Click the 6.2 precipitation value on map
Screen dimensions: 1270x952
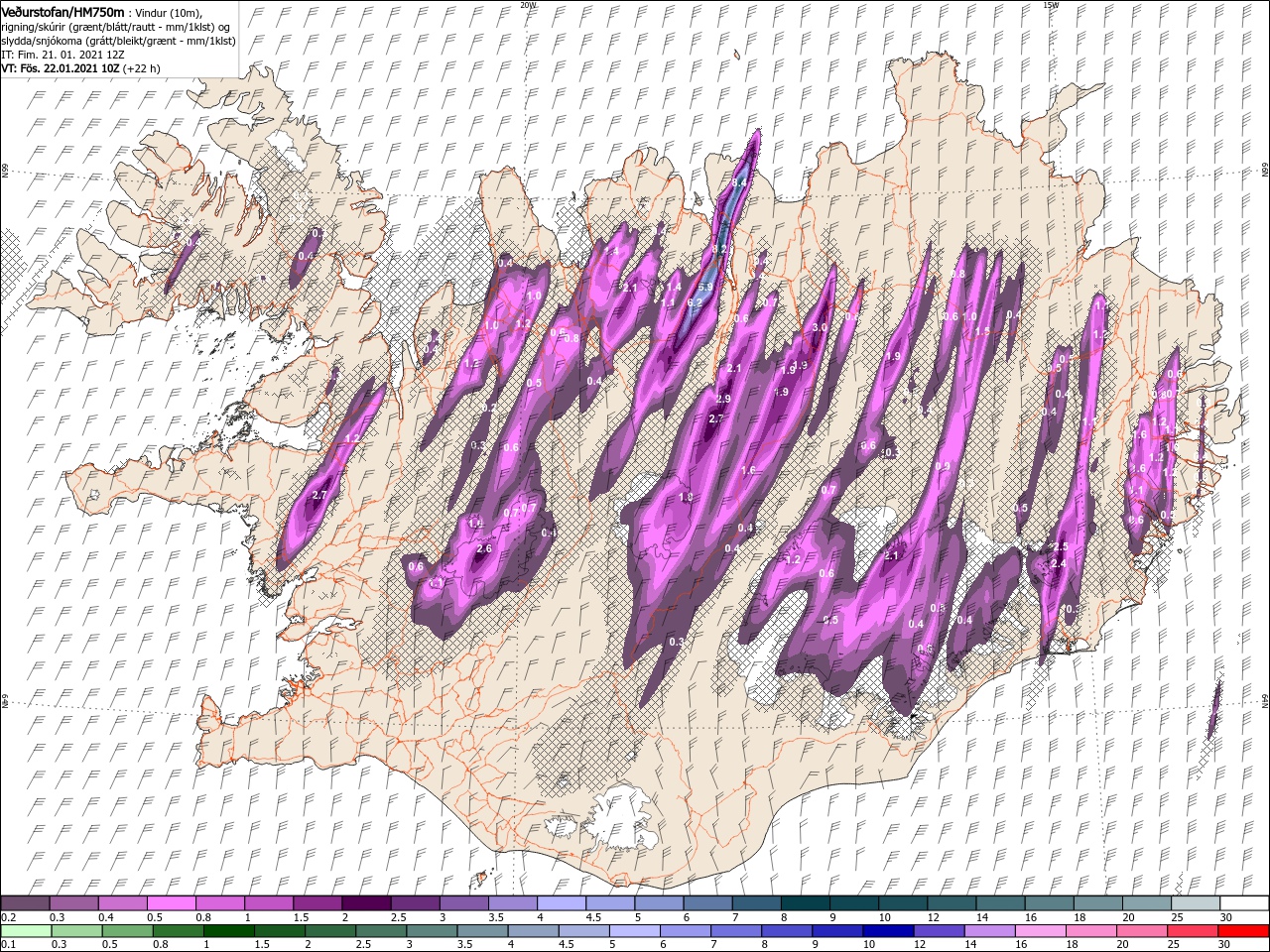coord(696,302)
